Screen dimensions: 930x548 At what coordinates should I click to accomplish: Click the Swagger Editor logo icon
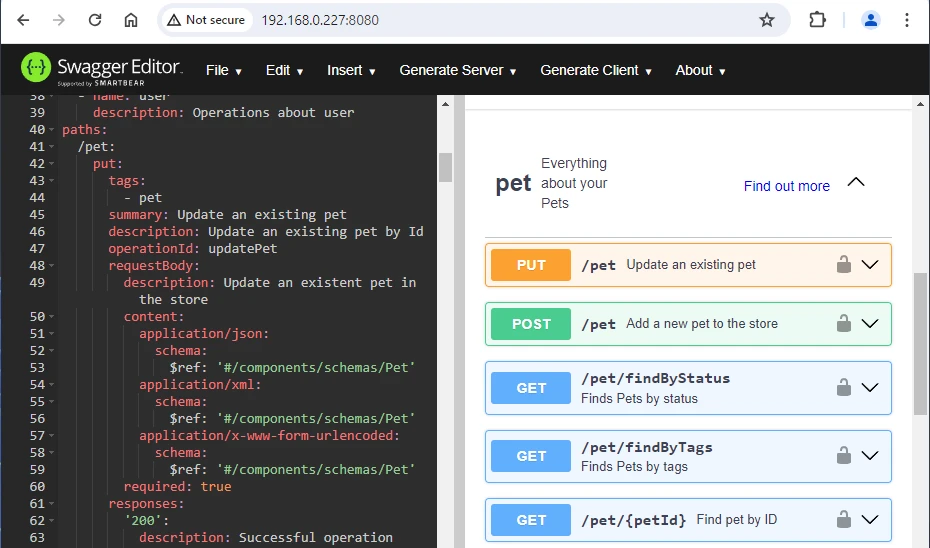(36, 69)
